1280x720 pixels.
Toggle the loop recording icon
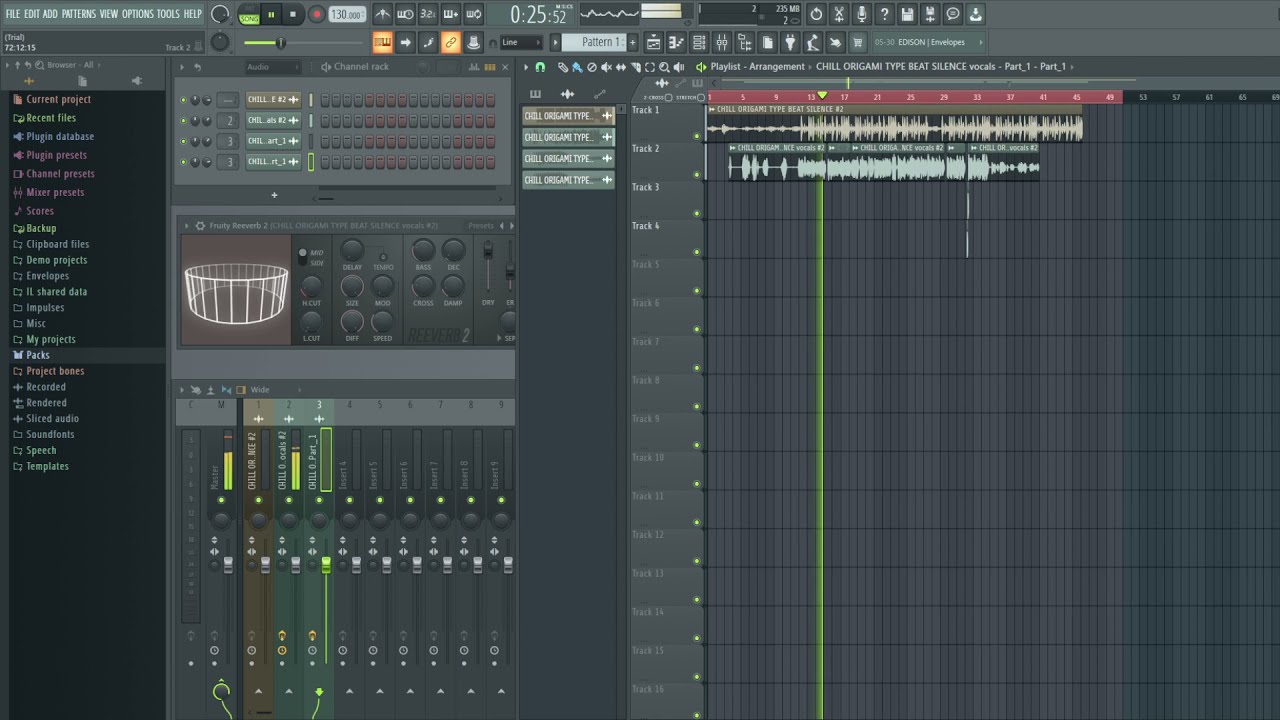474,14
